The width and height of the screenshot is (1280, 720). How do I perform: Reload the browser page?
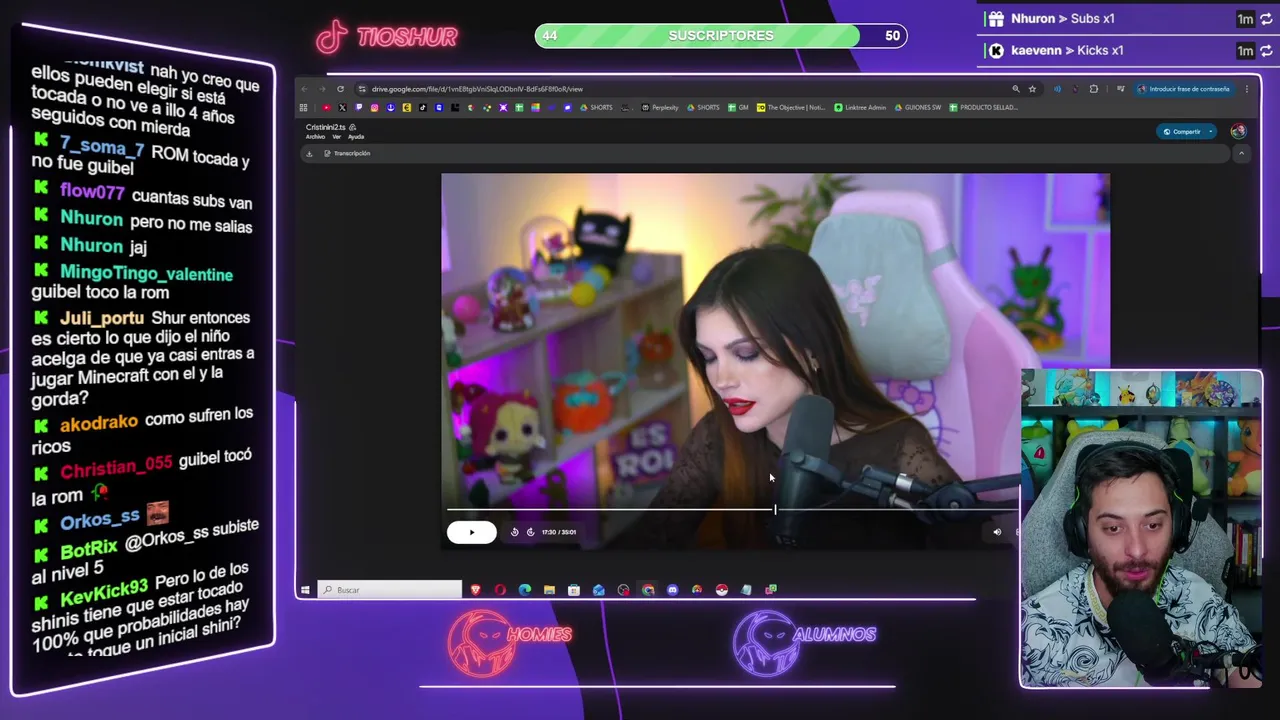coord(340,89)
